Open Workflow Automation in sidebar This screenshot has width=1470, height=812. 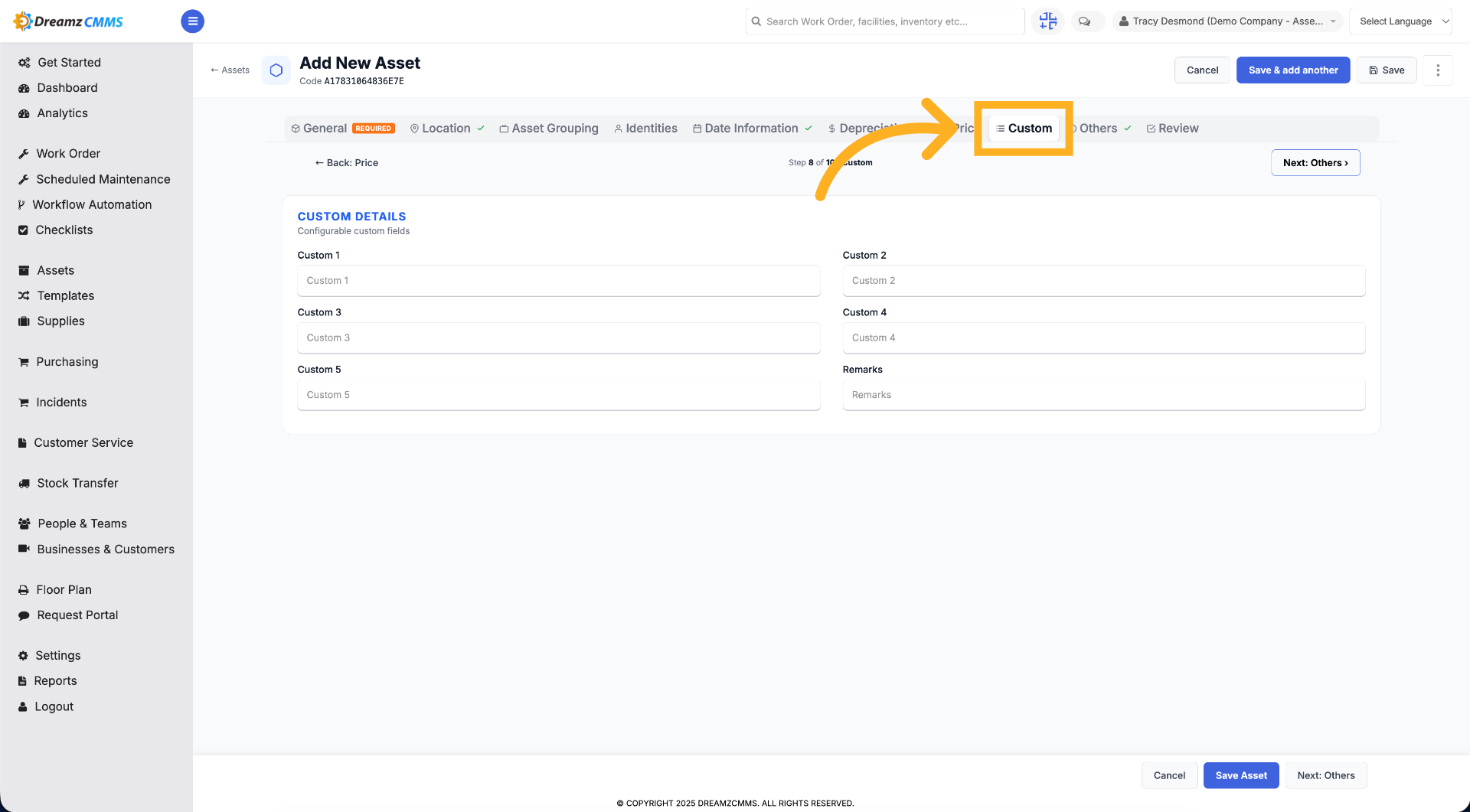tap(85, 204)
